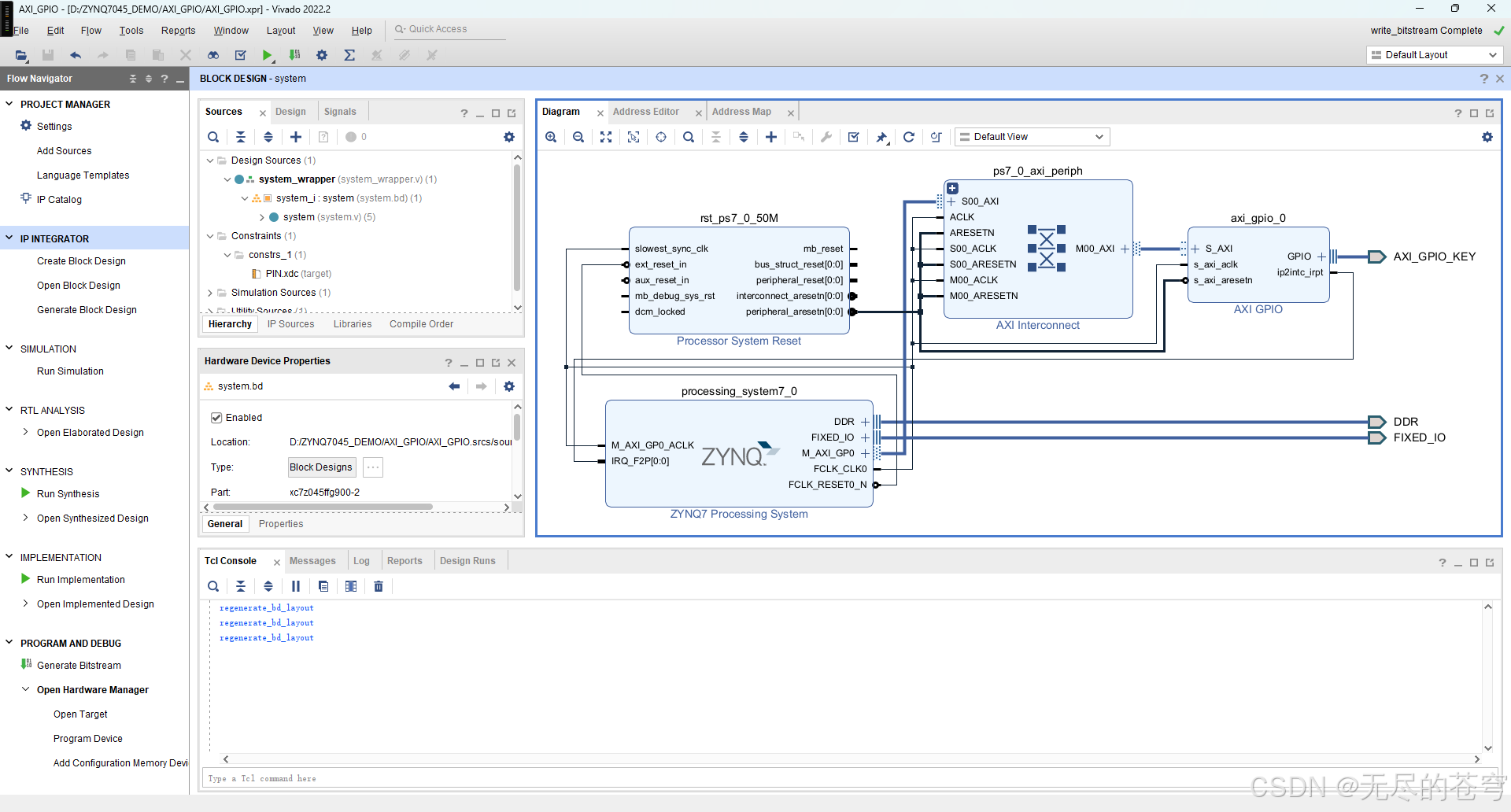
Task: Collapse the IP INTEGRATOR section
Action: pos(9,238)
